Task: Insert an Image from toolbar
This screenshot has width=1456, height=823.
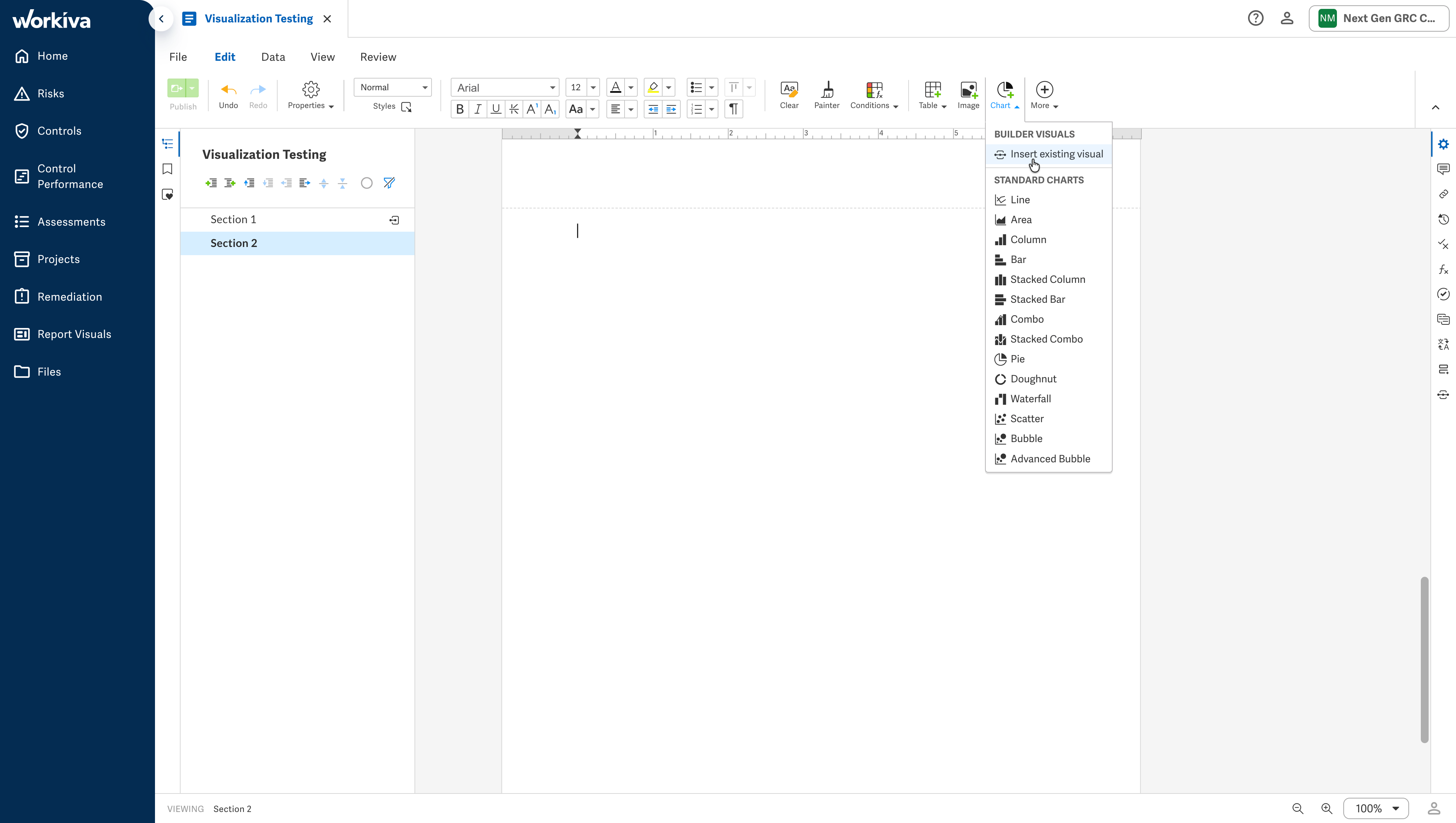Action: pyautogui.click(x=968, y=95)
